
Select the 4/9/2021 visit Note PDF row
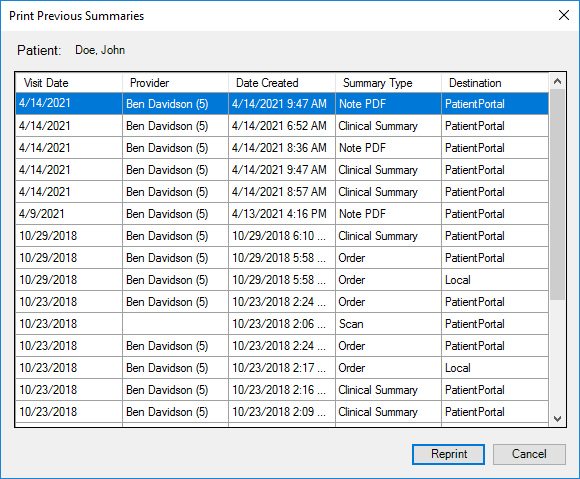pyautogui.click(x=282, y=214)
